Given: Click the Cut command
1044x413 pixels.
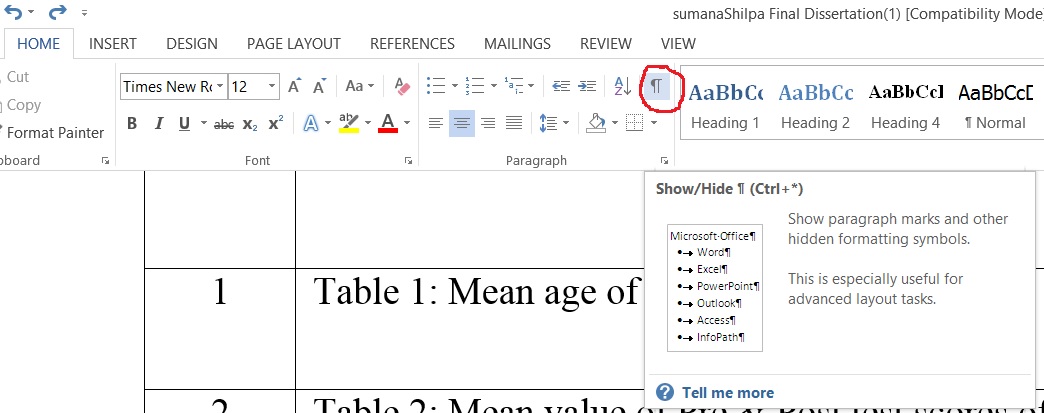Looking at the screenshot, I should [16, 77].
